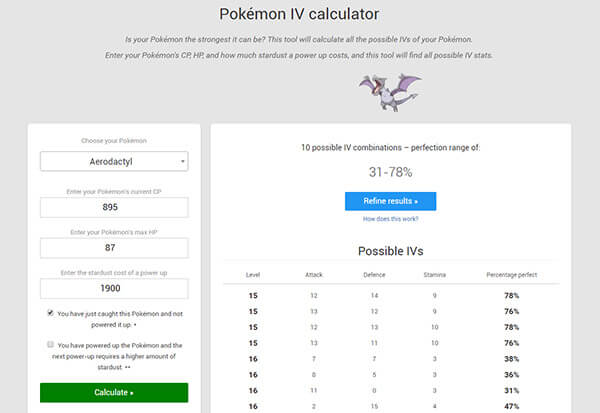Click the '38%' percentage cell
The width and height of the screenshot is (600, 413).
pyautogui.click(x=512, y=359)
